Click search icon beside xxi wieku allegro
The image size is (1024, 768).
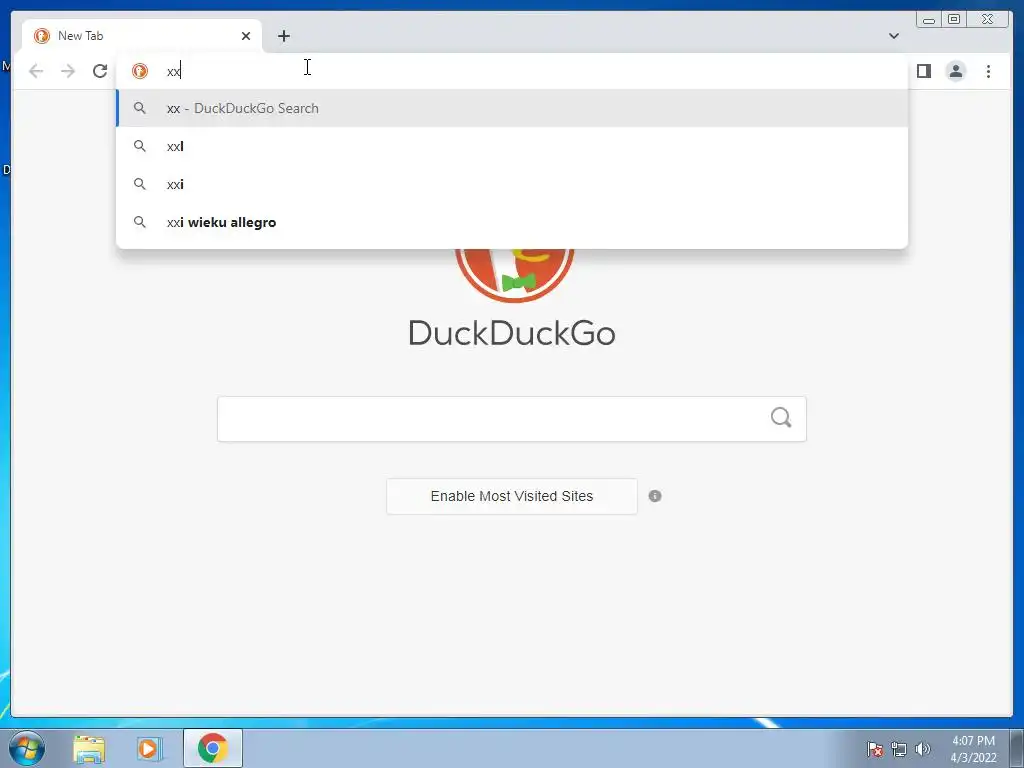[140, 222]
